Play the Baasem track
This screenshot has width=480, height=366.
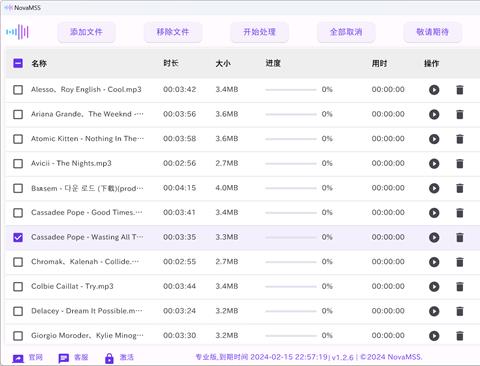click(434, 188)
